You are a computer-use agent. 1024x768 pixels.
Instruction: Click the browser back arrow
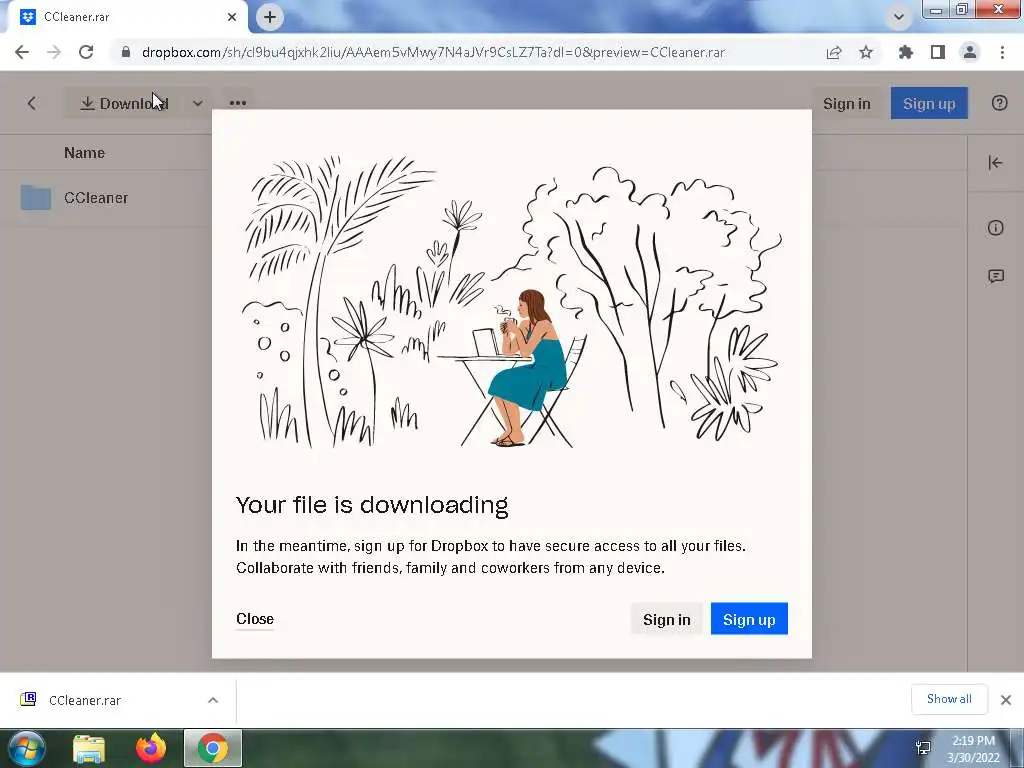point(22,52)
